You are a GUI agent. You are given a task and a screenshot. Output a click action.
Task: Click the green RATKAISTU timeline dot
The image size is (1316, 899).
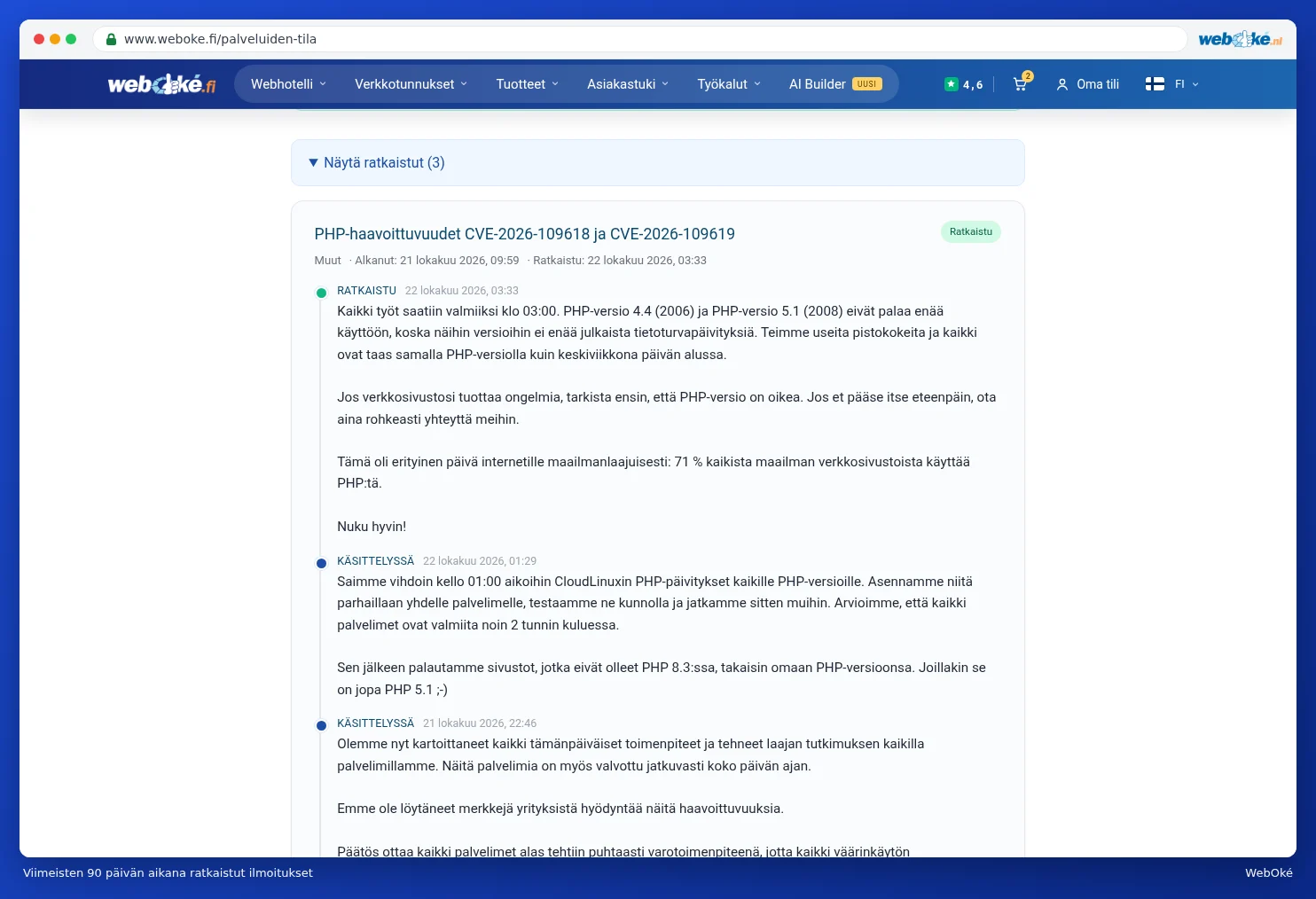[321, 293]
